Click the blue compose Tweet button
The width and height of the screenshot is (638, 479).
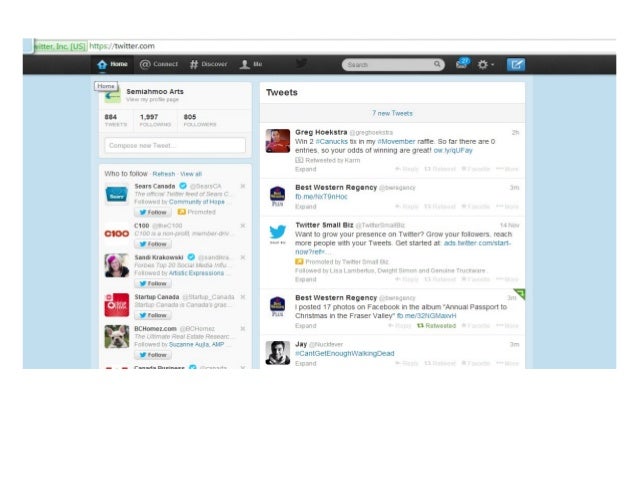[x=516, y=64]
